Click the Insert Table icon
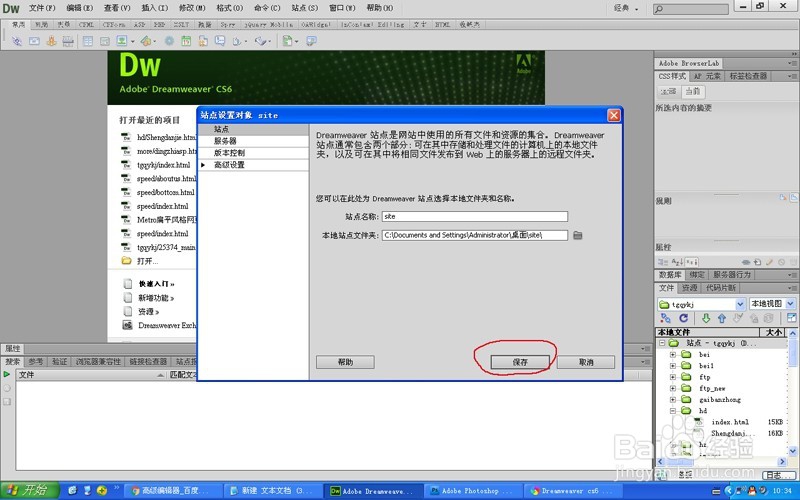The height and width of the screenshot is (500, 800). (88, 41)
